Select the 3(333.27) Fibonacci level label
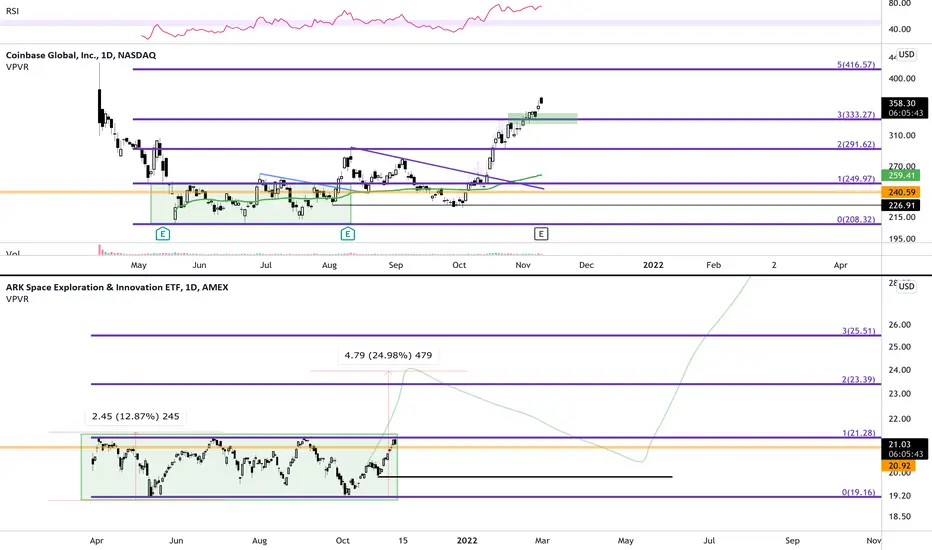 (856, 114)
